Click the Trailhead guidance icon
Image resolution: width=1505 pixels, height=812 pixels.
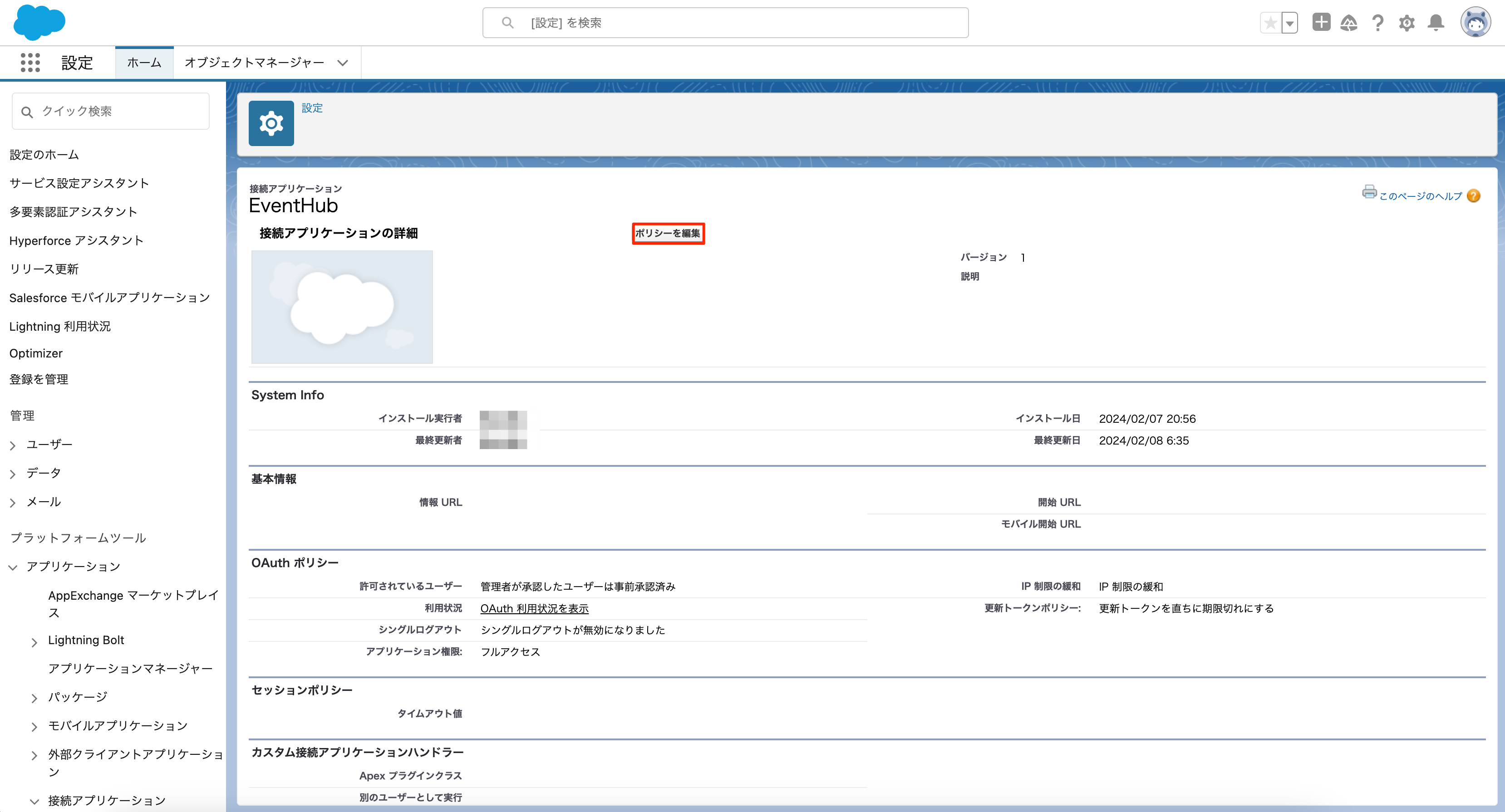(1348, 23)
